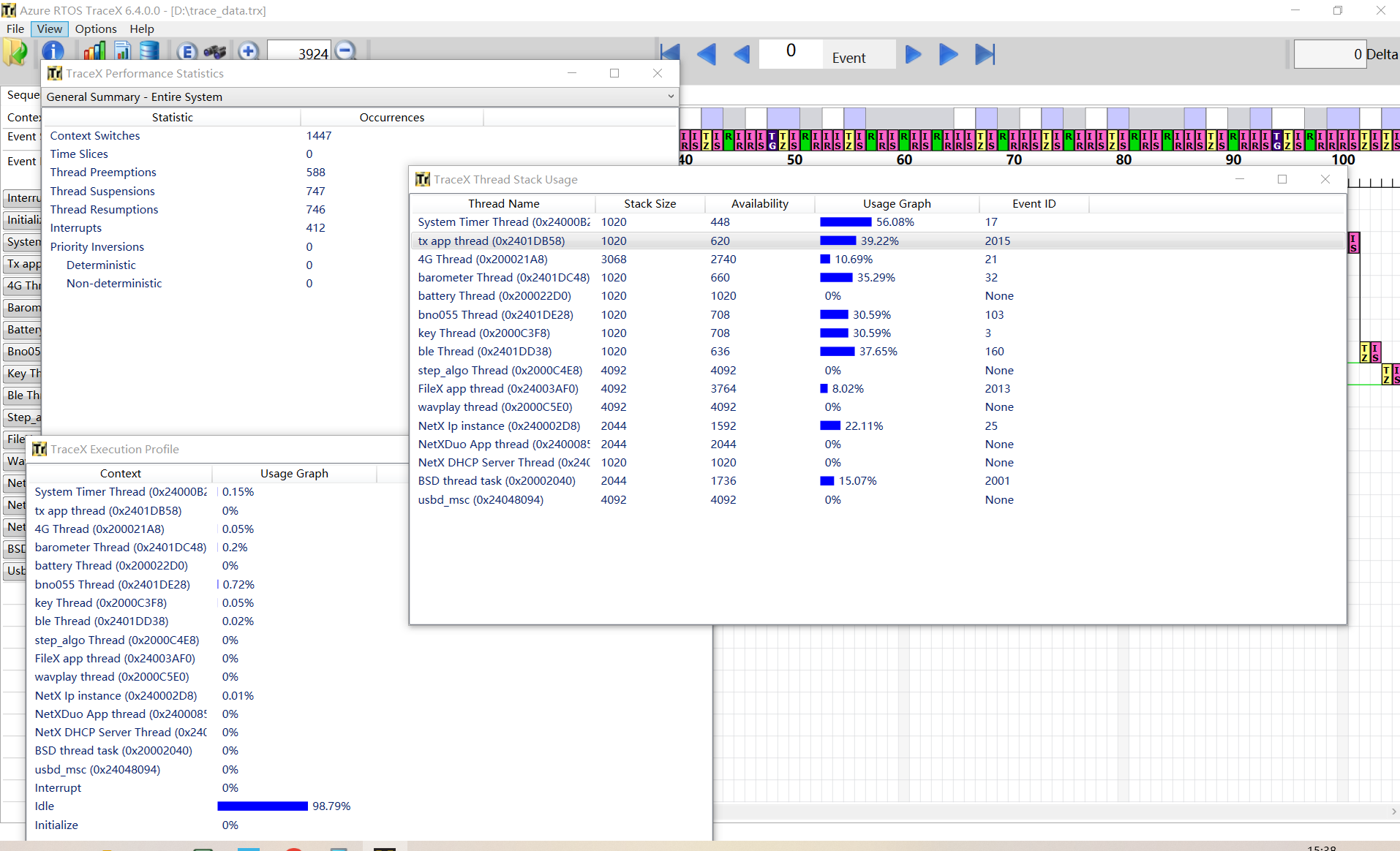The width and height of the screenshot is (1400, 851).
Task: Open a trace file with the folder icon
Action: pyautogui.click(x=15, y=51)
